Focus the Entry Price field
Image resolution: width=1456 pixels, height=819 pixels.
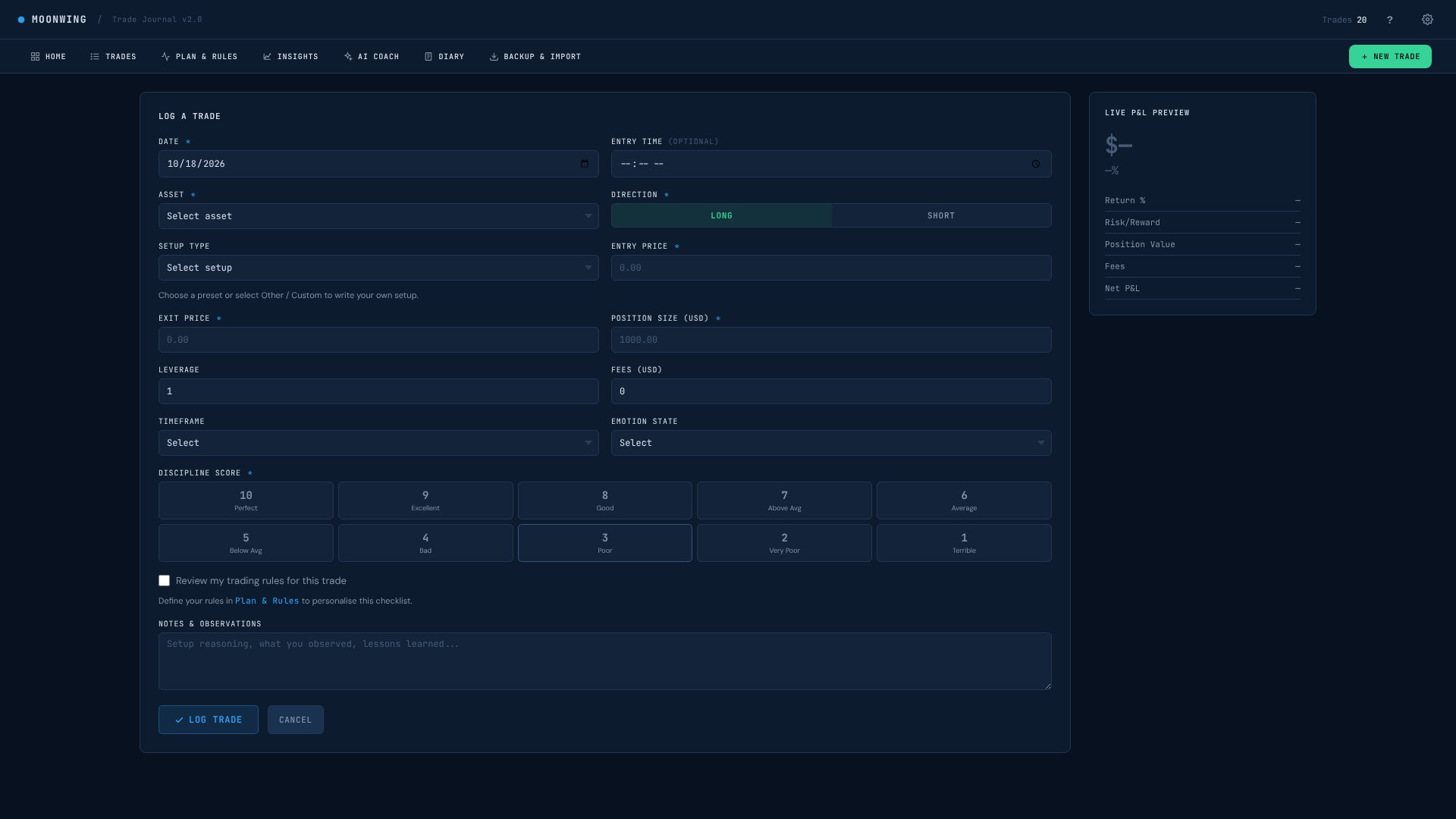coord(831,268)
